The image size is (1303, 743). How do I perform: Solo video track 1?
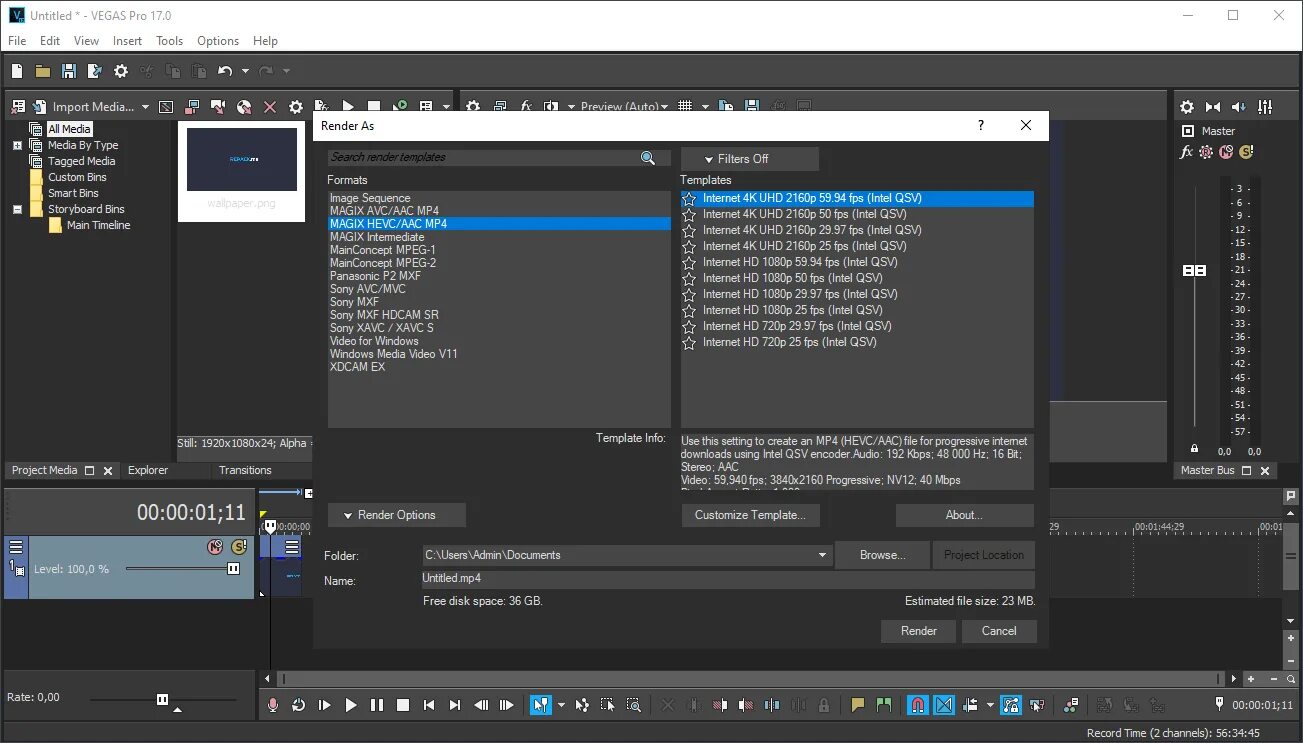click(x=238, y=547)
